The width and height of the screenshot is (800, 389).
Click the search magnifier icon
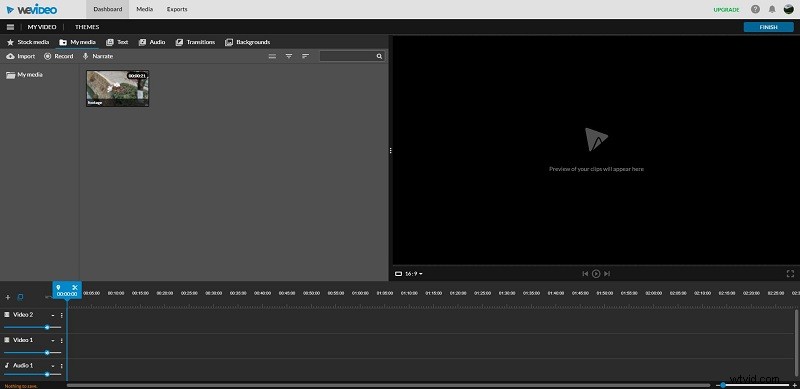(x=379, y=56)
